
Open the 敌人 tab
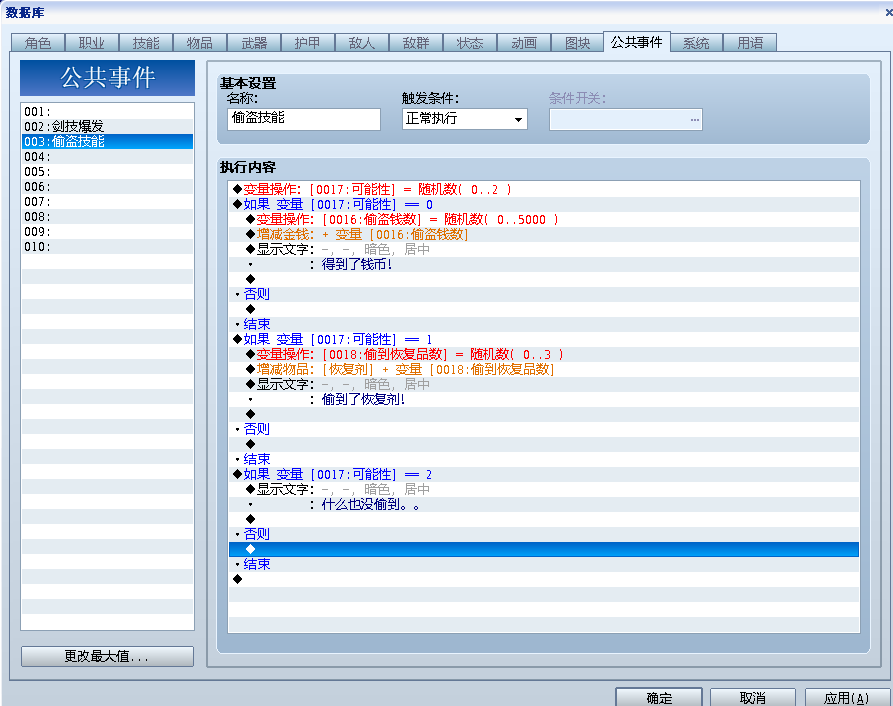[362, 43]
